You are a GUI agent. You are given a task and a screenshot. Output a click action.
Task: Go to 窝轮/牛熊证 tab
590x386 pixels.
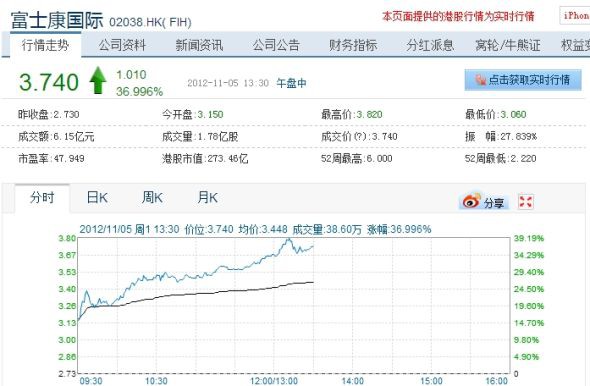508,46
